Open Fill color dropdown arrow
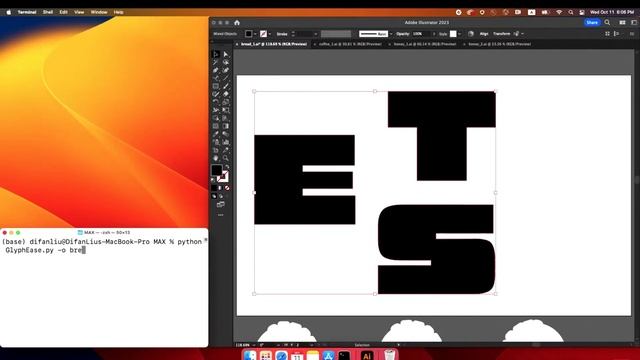The image size is (640, 360). pyautogui.click(x=255, y=34)
